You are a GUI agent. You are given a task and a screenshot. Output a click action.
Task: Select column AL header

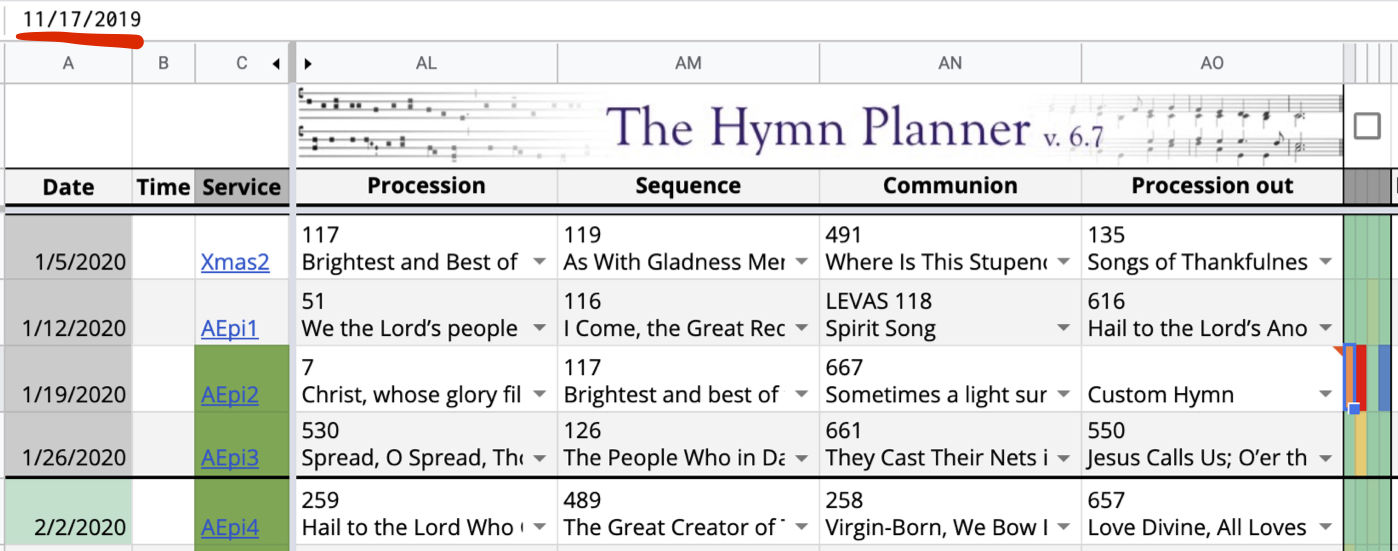(x=427, y=63)
